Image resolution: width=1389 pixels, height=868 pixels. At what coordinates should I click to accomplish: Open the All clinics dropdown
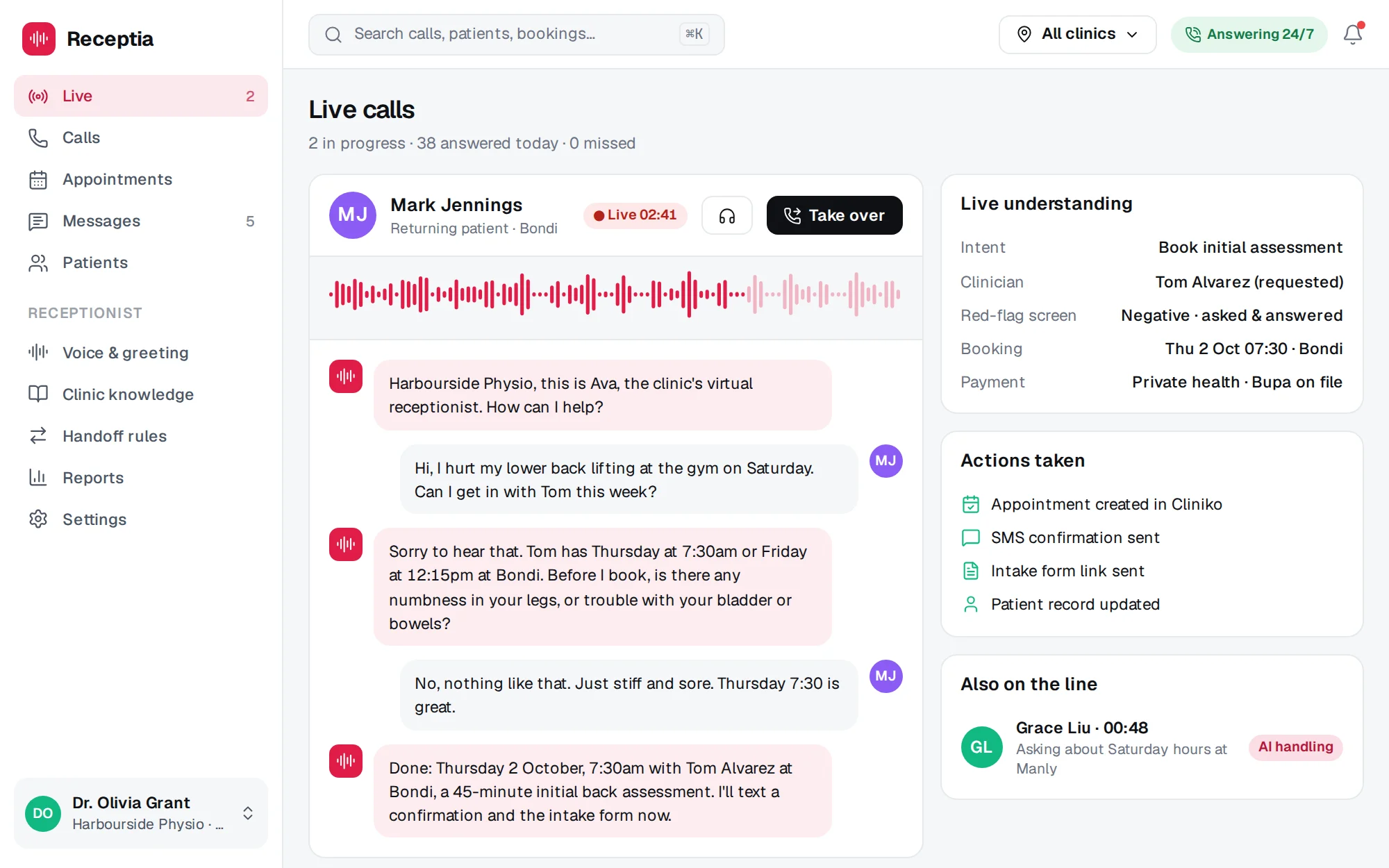coord(1077,34)
